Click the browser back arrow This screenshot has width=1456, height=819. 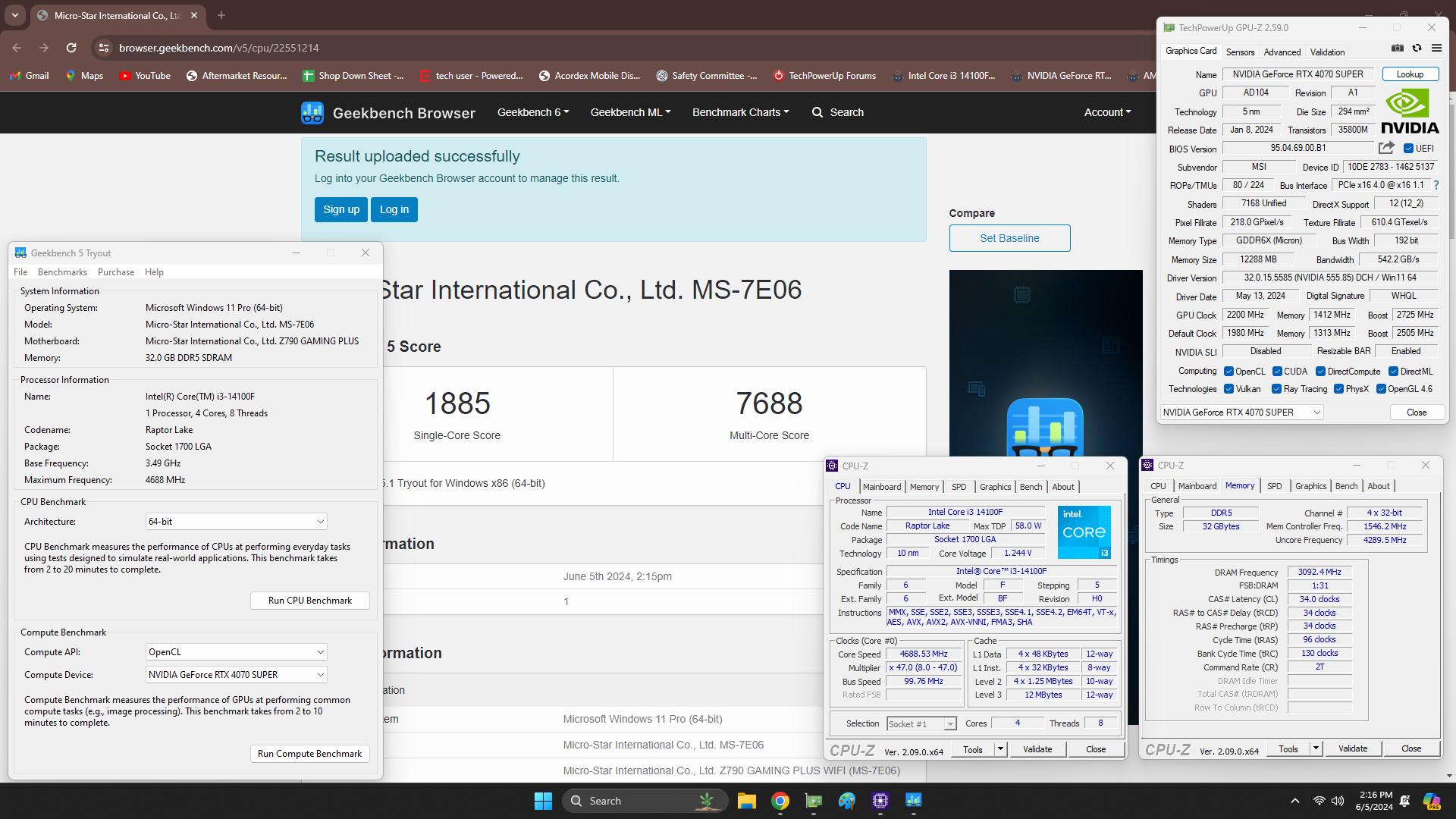(17, 48)
